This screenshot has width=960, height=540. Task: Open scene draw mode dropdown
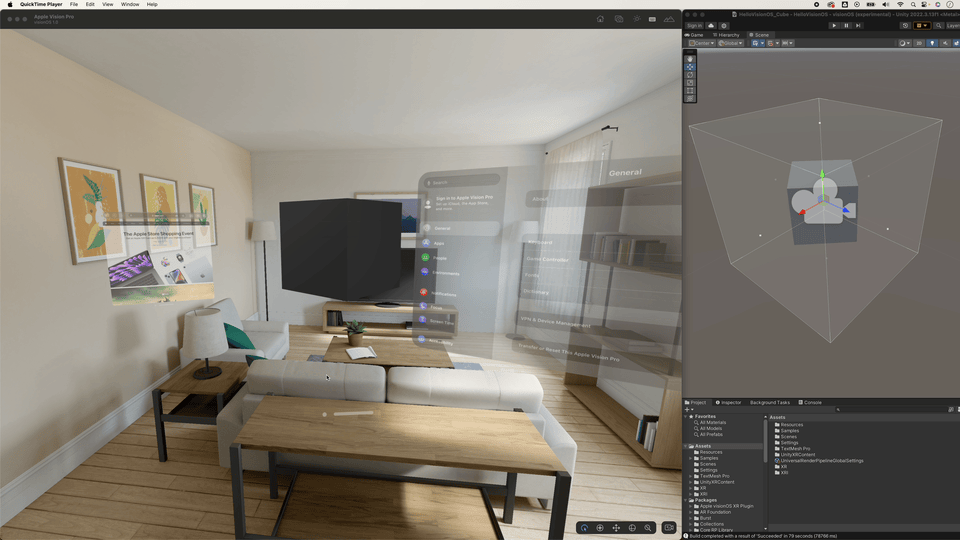pos(905,43)
